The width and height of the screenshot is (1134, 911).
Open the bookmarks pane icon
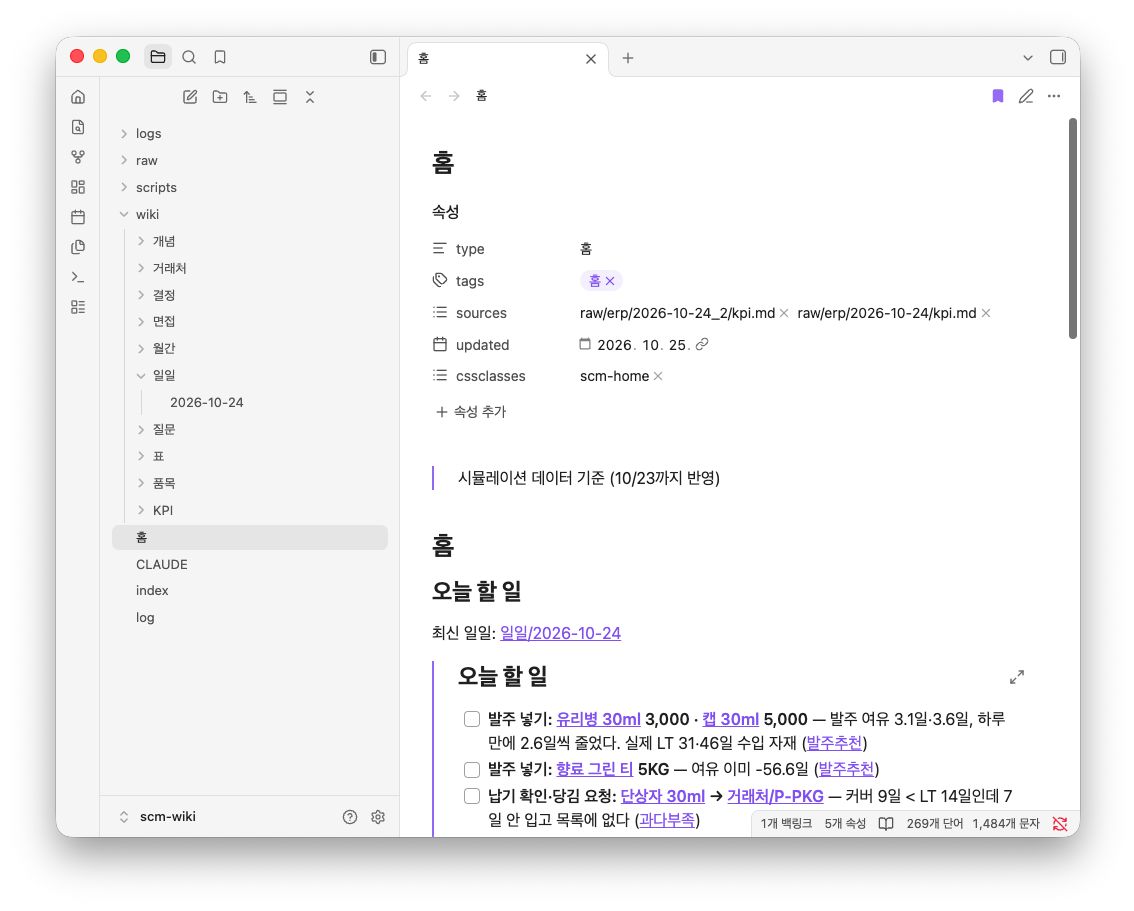click(220, 57)
